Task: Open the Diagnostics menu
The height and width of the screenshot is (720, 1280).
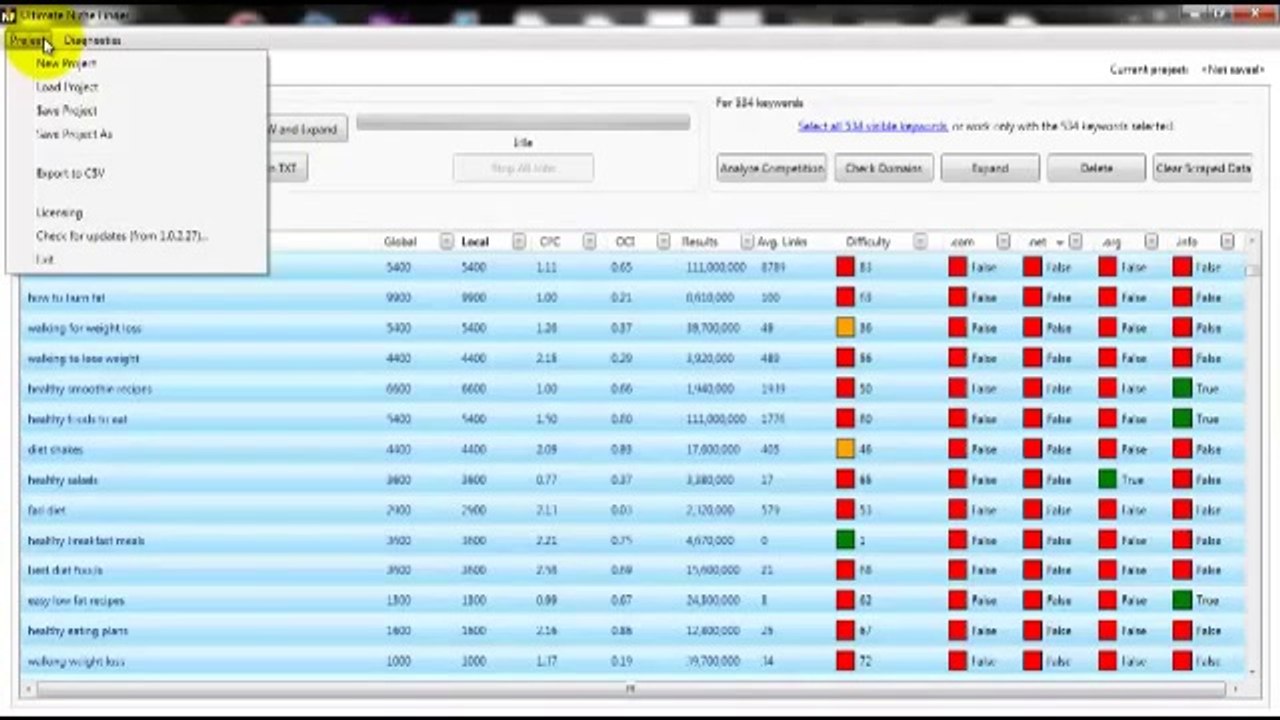Action: click(92, 40)
